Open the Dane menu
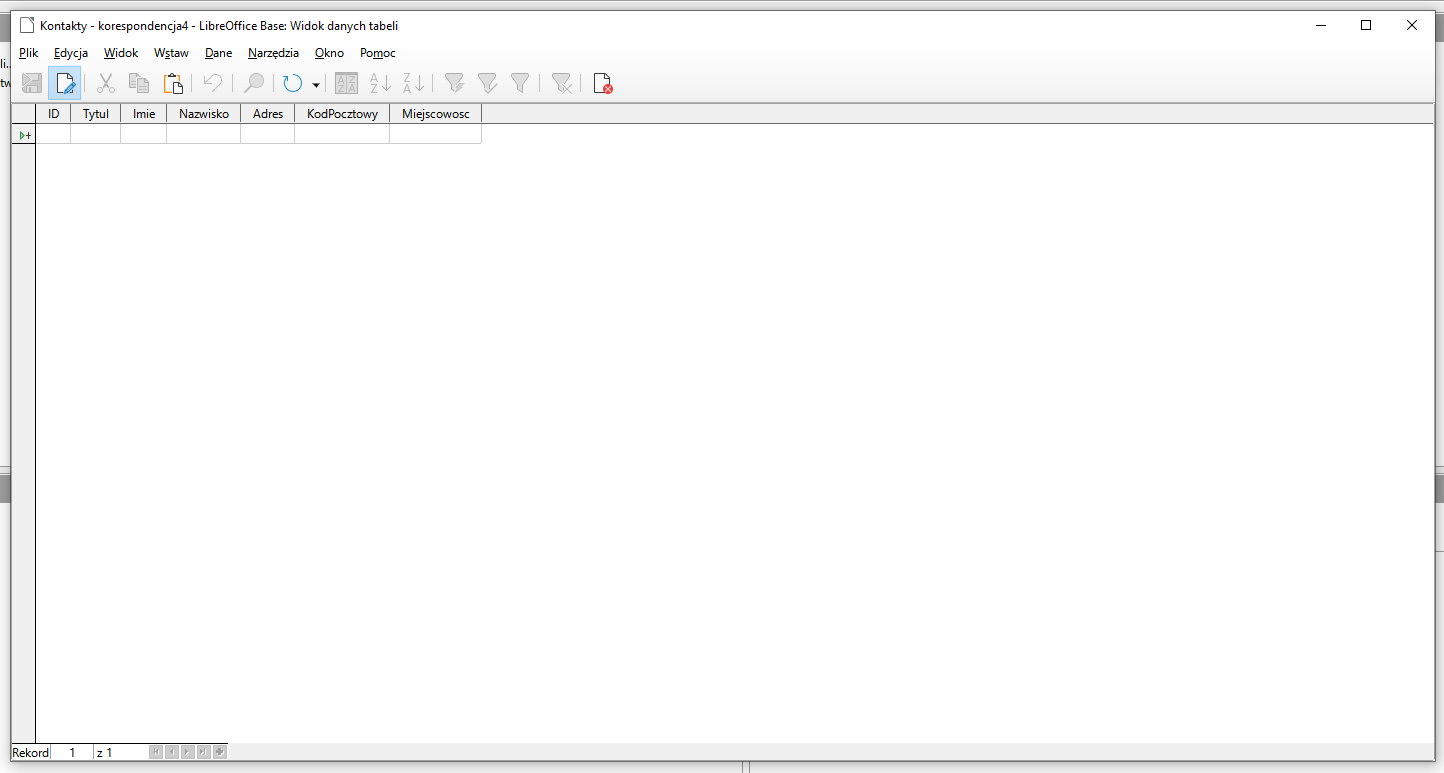This screenshot has height=773, width=1444. tap(218, 53)
